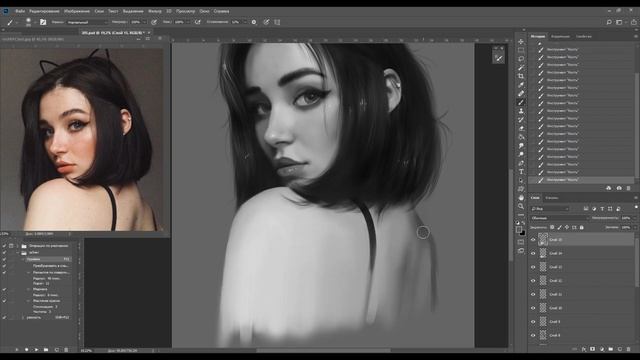This screenshot has width=640, height=360.
Task: Hide layer Слой 8
Action: click(x=533, y=336)
